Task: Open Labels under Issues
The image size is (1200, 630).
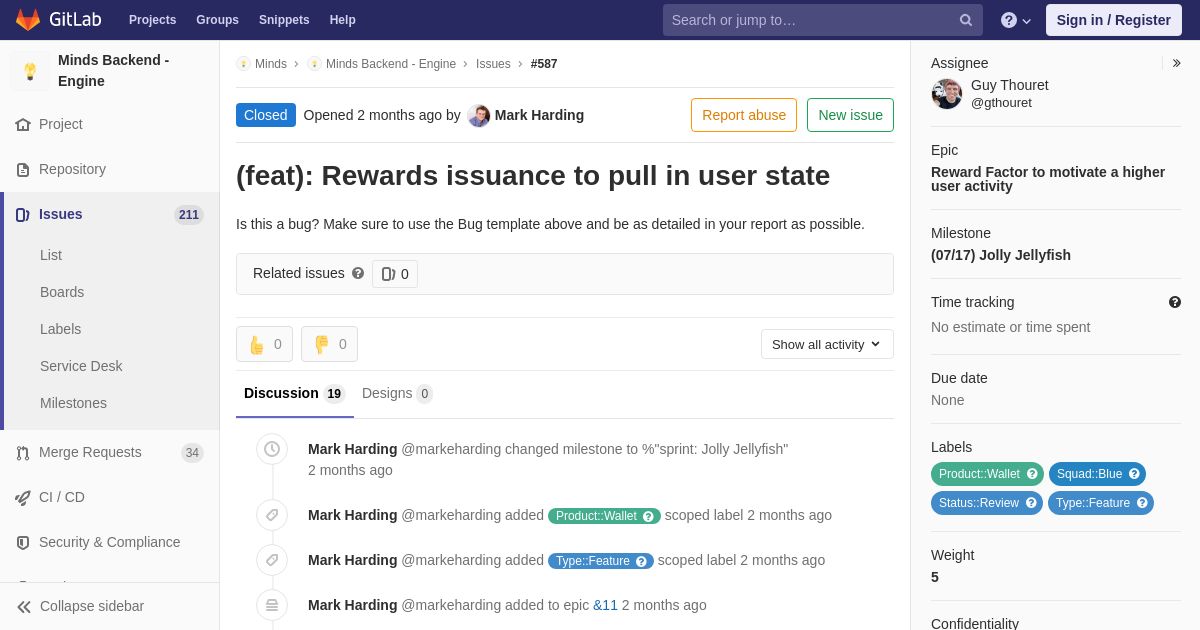Action: point(60,329)
